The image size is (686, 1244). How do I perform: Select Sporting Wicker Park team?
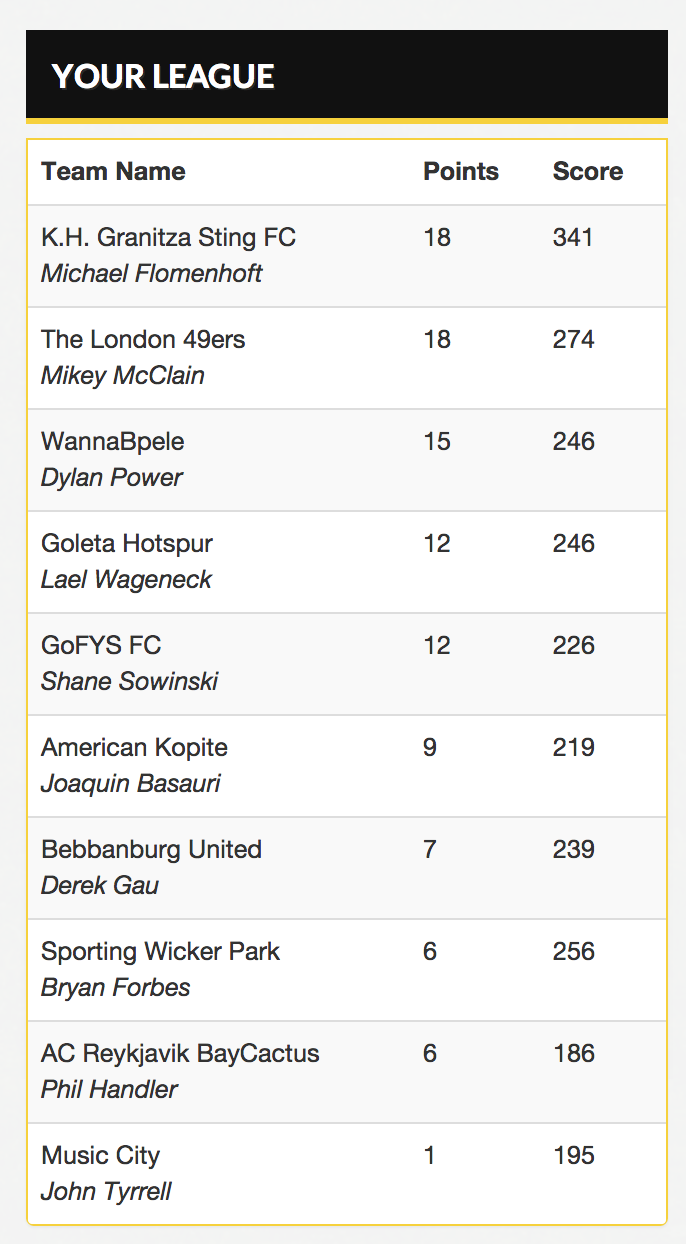pyautogui.click(x=160, y=951)
